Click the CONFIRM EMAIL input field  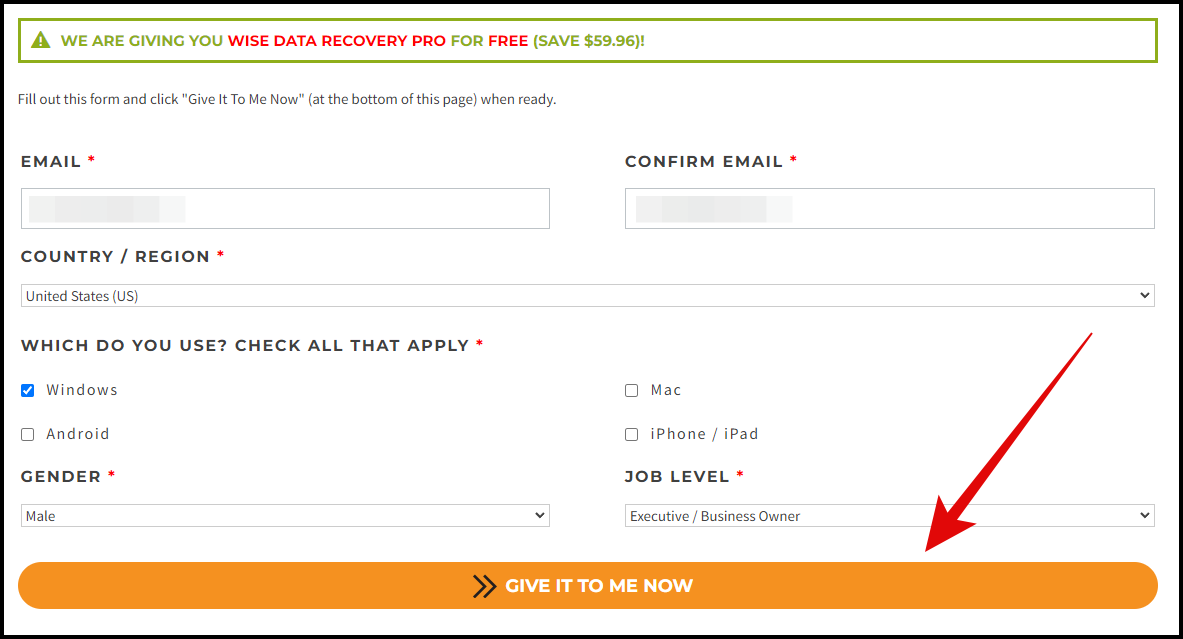click(x=889, y=208)
